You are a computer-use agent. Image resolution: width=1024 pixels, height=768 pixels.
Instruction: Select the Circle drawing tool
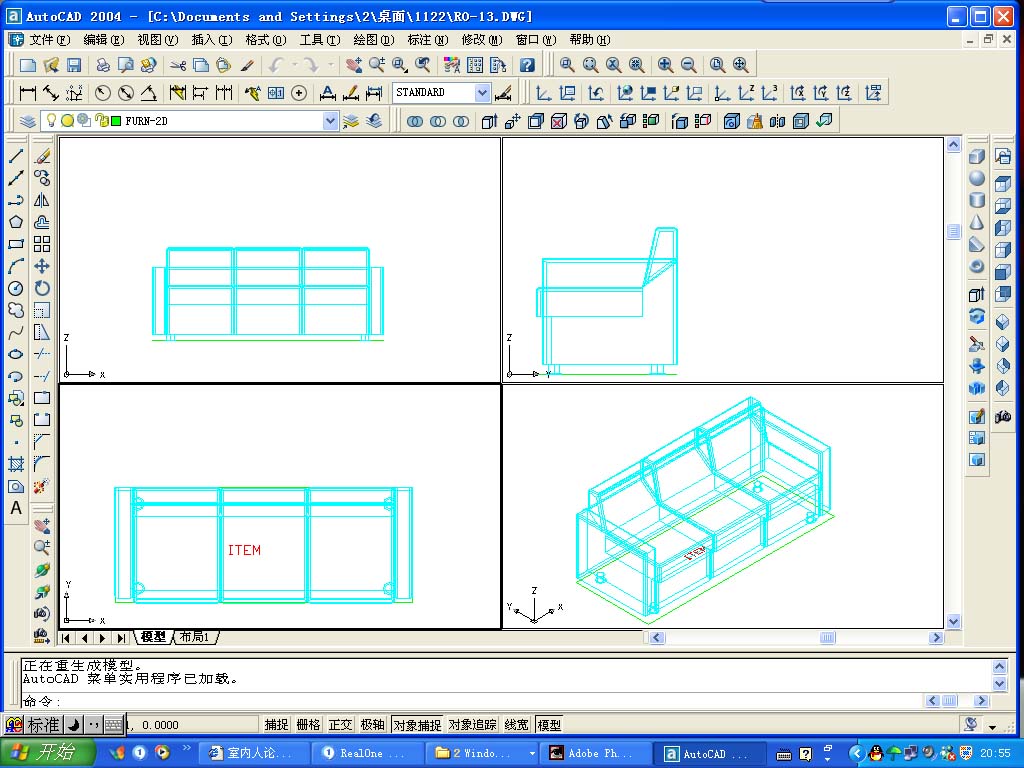pyautogui.click(x=16, y=289)
